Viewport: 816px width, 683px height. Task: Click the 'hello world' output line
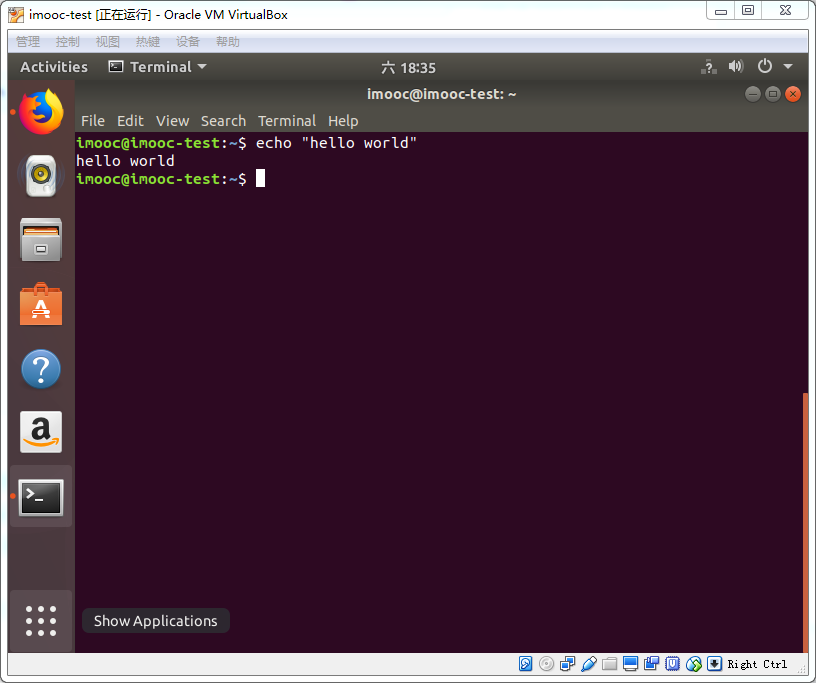click(x=125, y=161)
